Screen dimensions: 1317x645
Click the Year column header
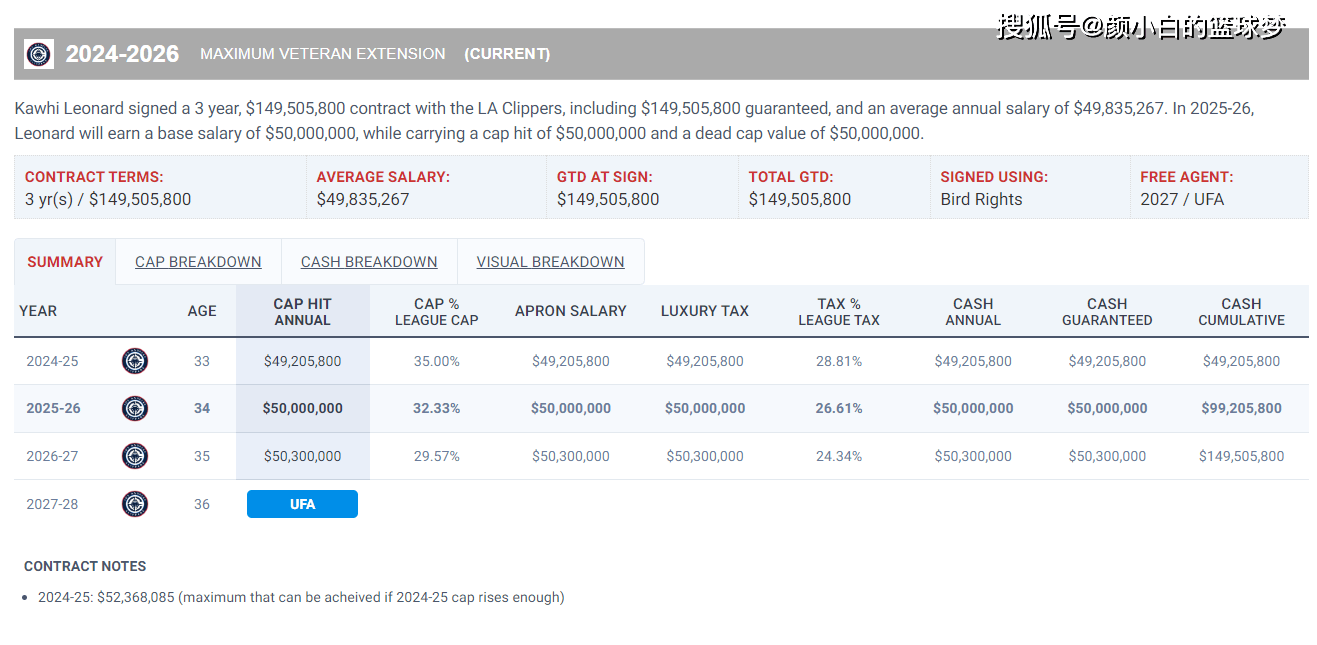38,311
